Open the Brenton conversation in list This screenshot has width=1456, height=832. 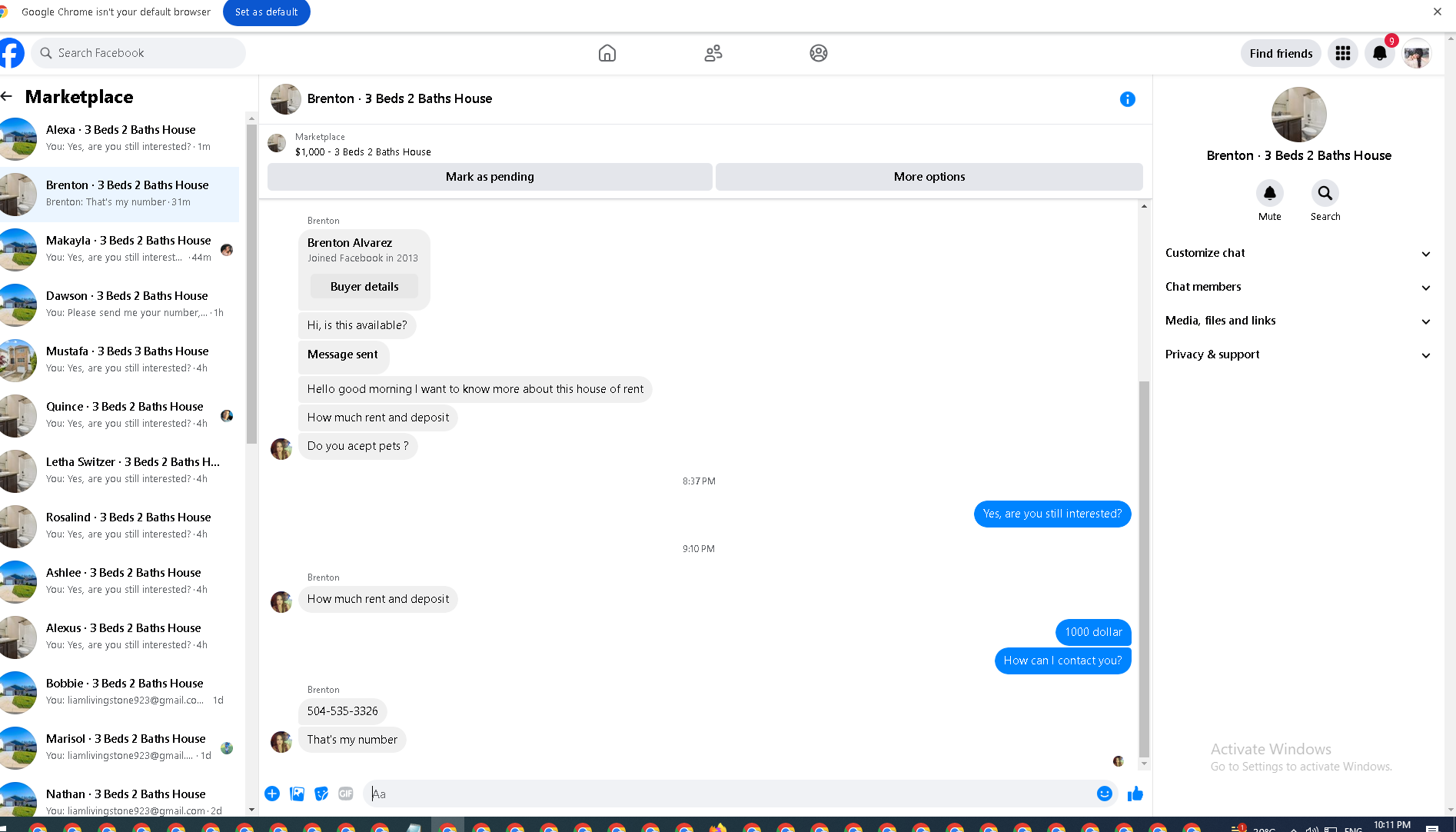(120, 194)
